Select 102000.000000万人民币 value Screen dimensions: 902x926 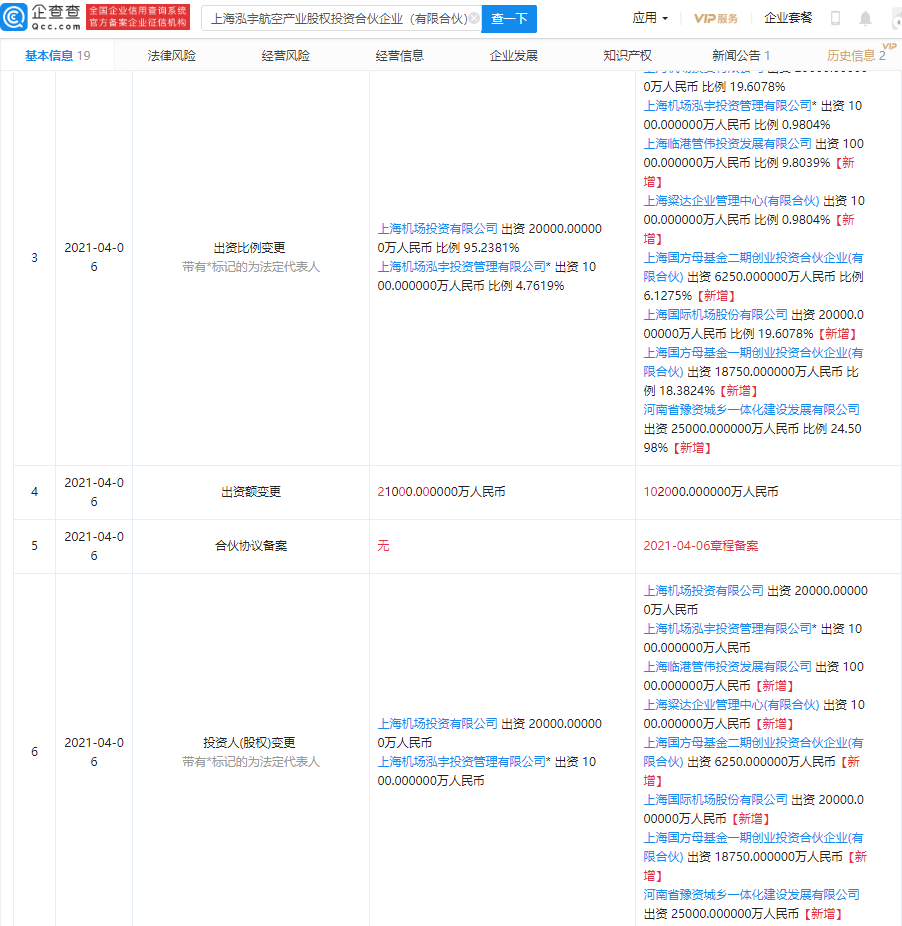(711, 491)
